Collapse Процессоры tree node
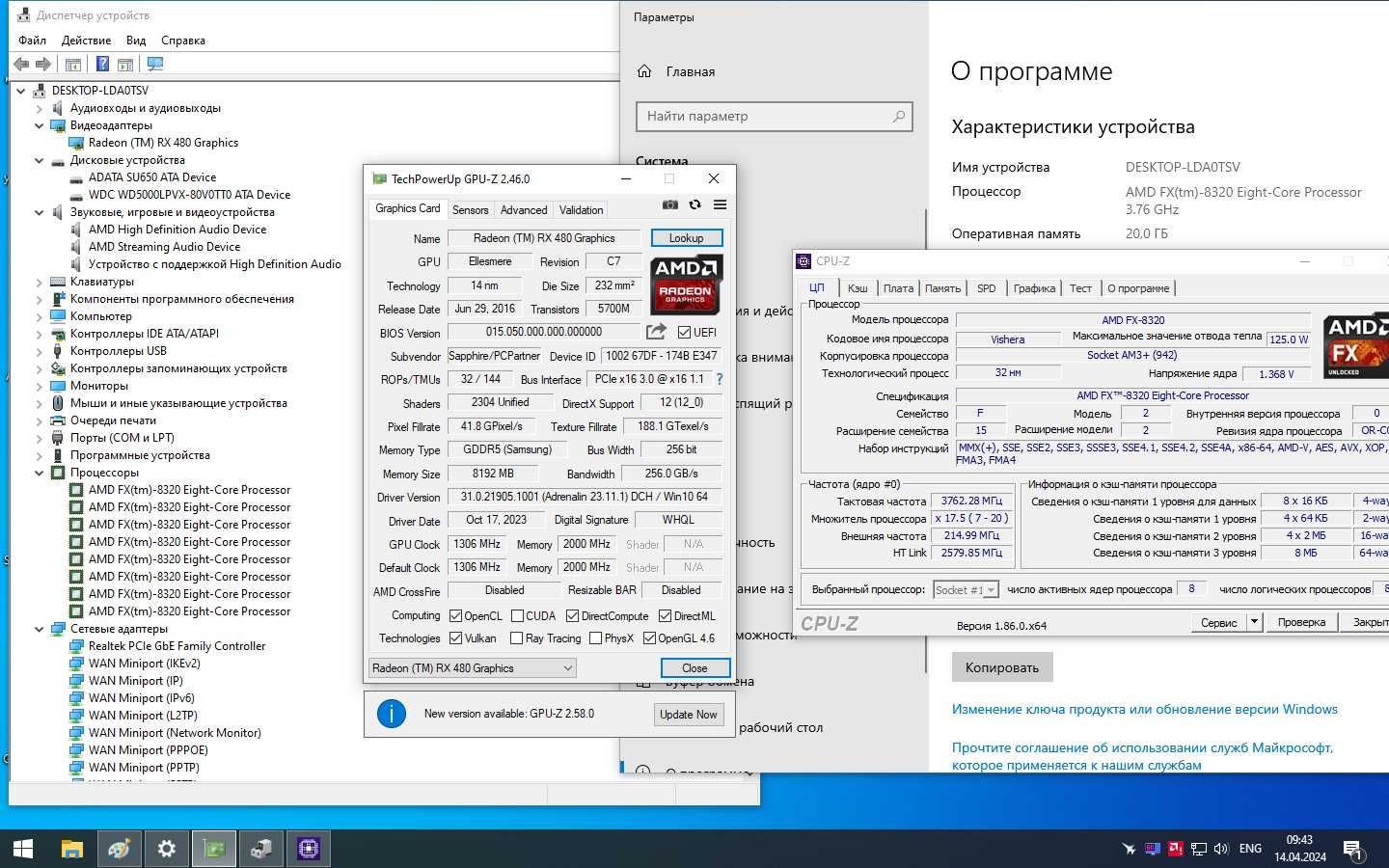This screenshot has width=1389, height=868. tap(40, 473)
